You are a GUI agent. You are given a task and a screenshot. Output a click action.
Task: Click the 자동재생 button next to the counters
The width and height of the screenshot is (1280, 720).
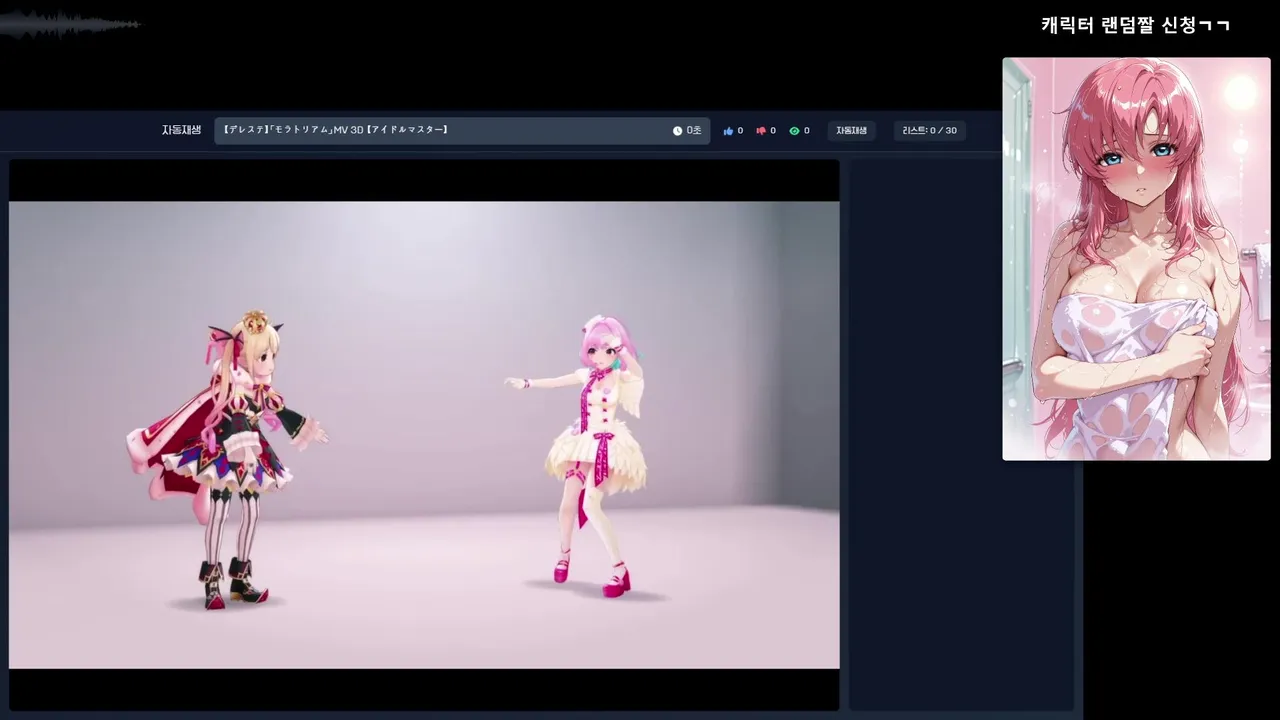(x=852, y=131)
